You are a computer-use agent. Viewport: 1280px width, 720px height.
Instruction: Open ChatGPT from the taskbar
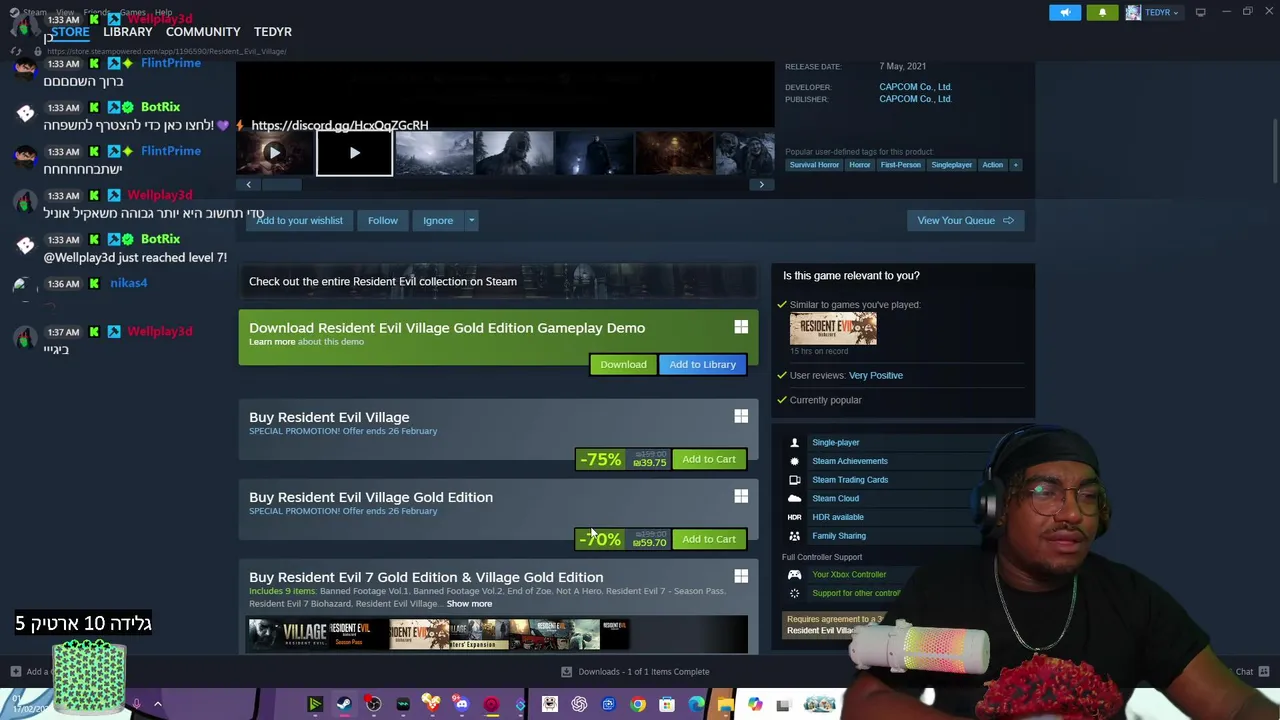tap(579, 705)
